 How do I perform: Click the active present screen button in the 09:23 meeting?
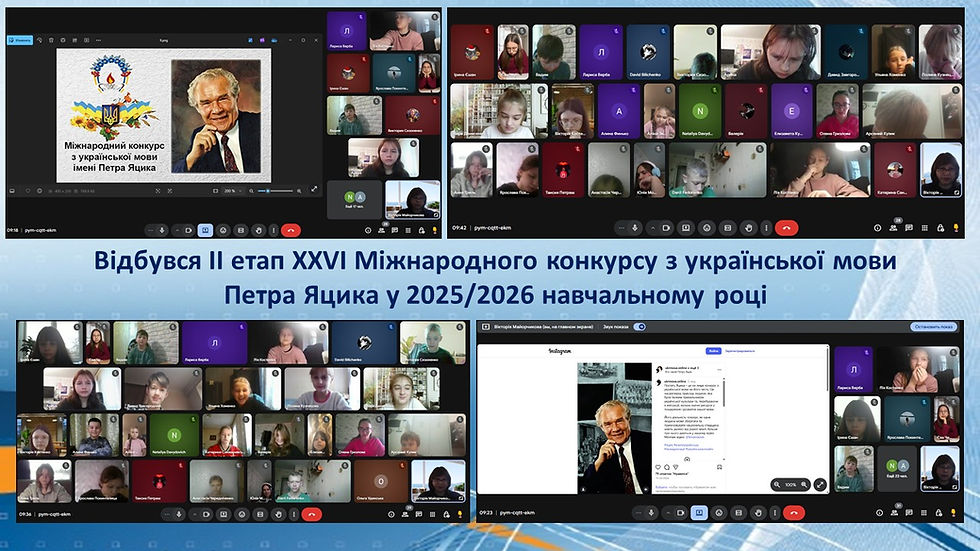click(x=699, y=513)
